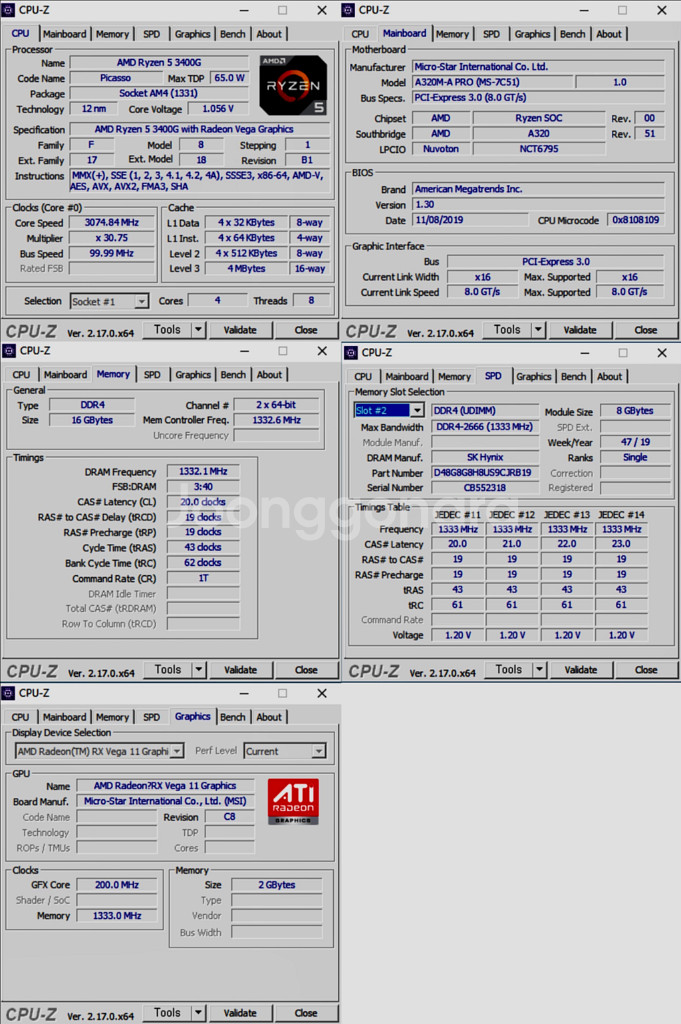This screenshot has height=1024, width=681.
Task: Maximize the SPD CPU-Z window
Action: (623, 352)
